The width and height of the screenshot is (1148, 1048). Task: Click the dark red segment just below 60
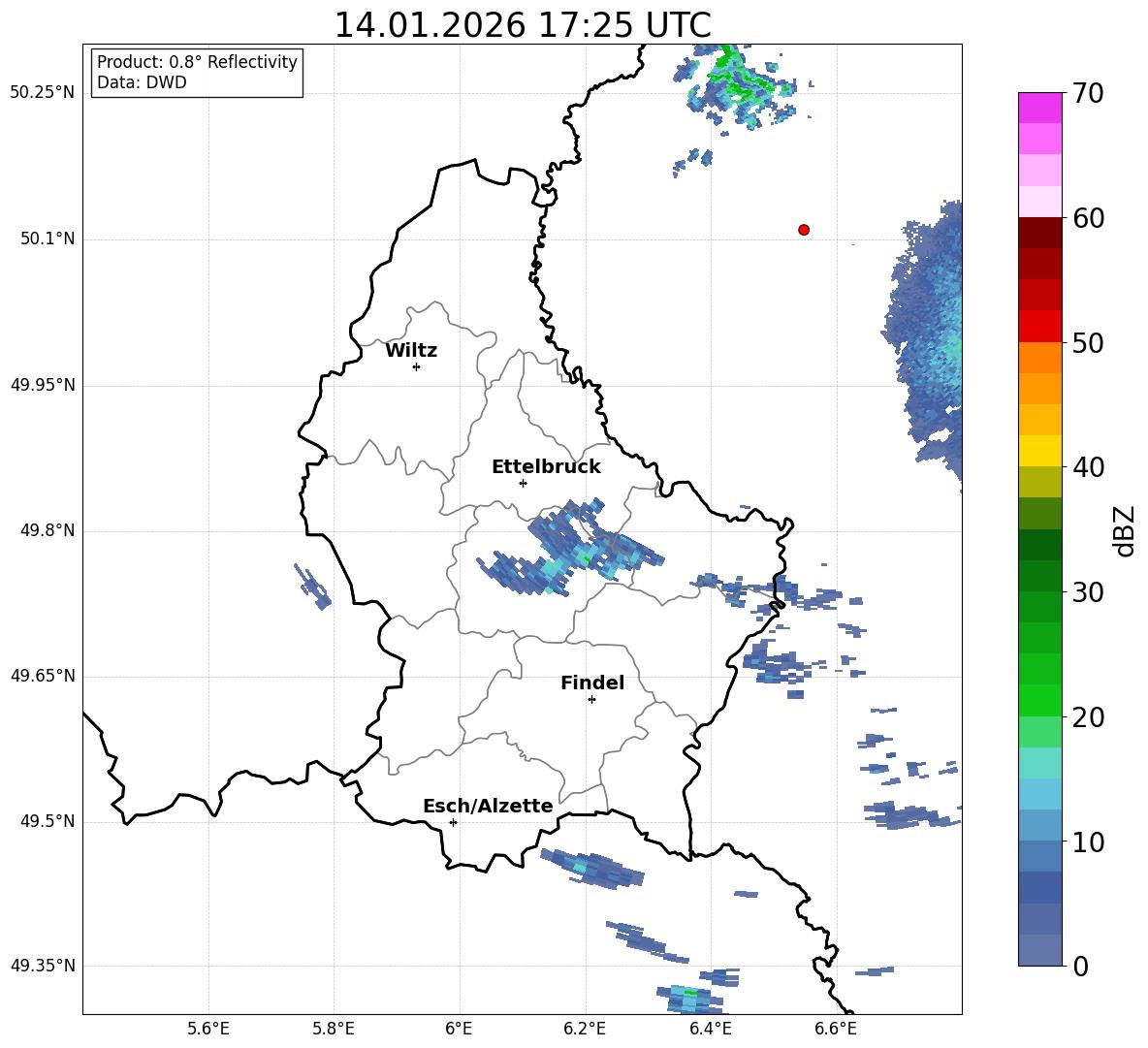point(1039,233)
